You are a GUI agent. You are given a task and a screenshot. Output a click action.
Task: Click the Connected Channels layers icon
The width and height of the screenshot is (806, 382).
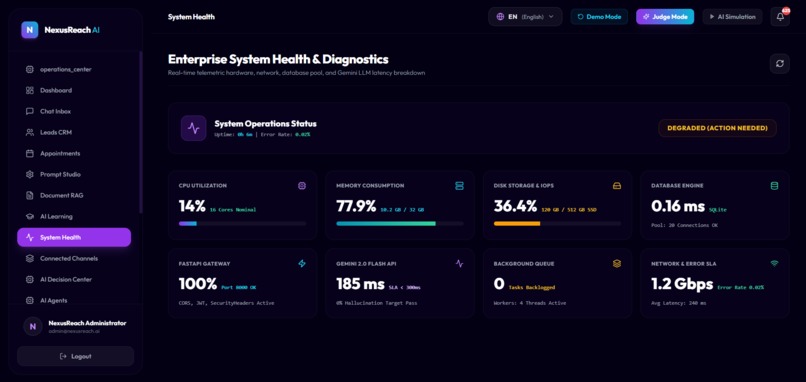[x=30, y=259]
